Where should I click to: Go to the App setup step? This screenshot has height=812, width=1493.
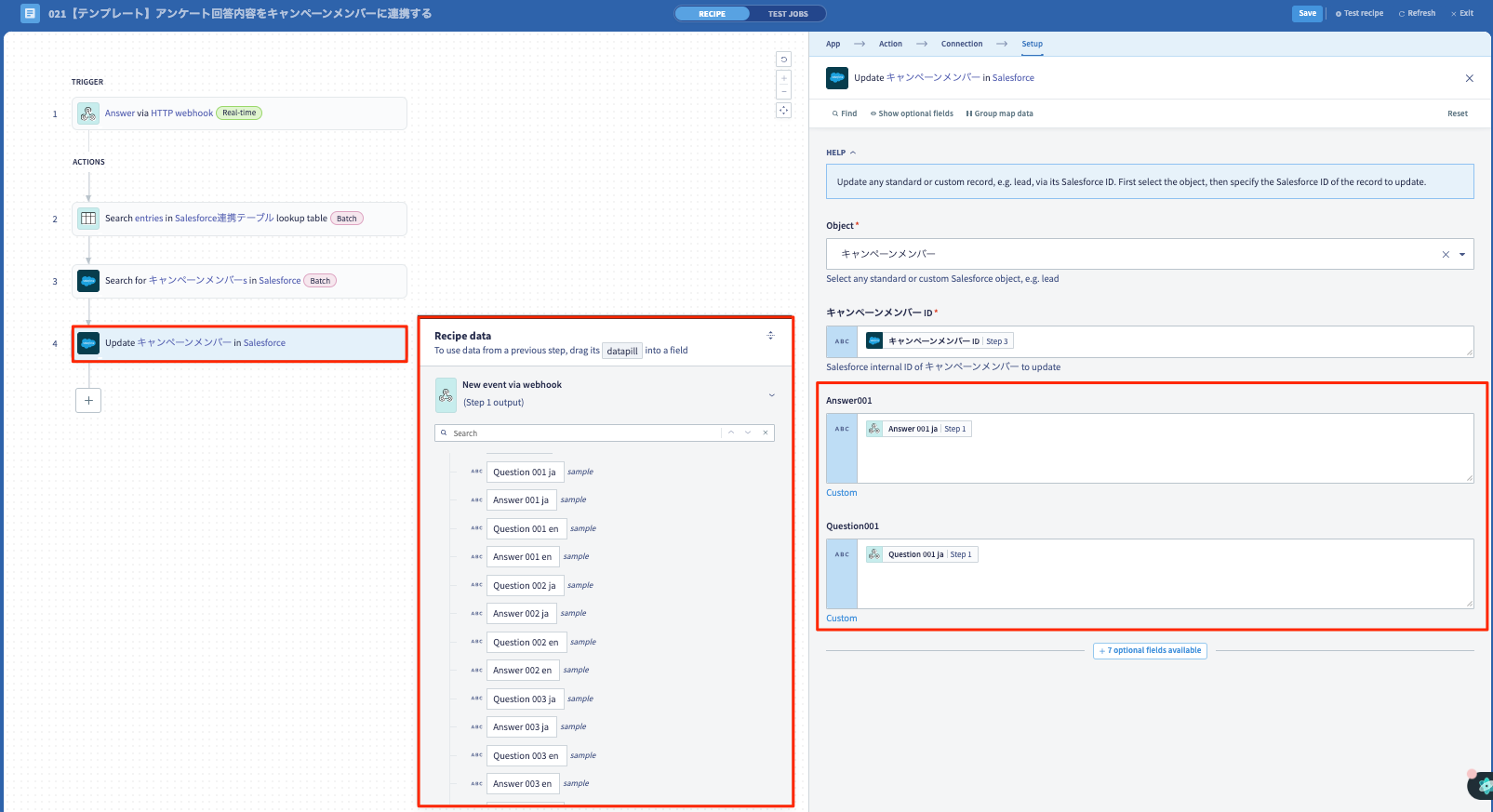pyautogui.click(x=833, y=44)
